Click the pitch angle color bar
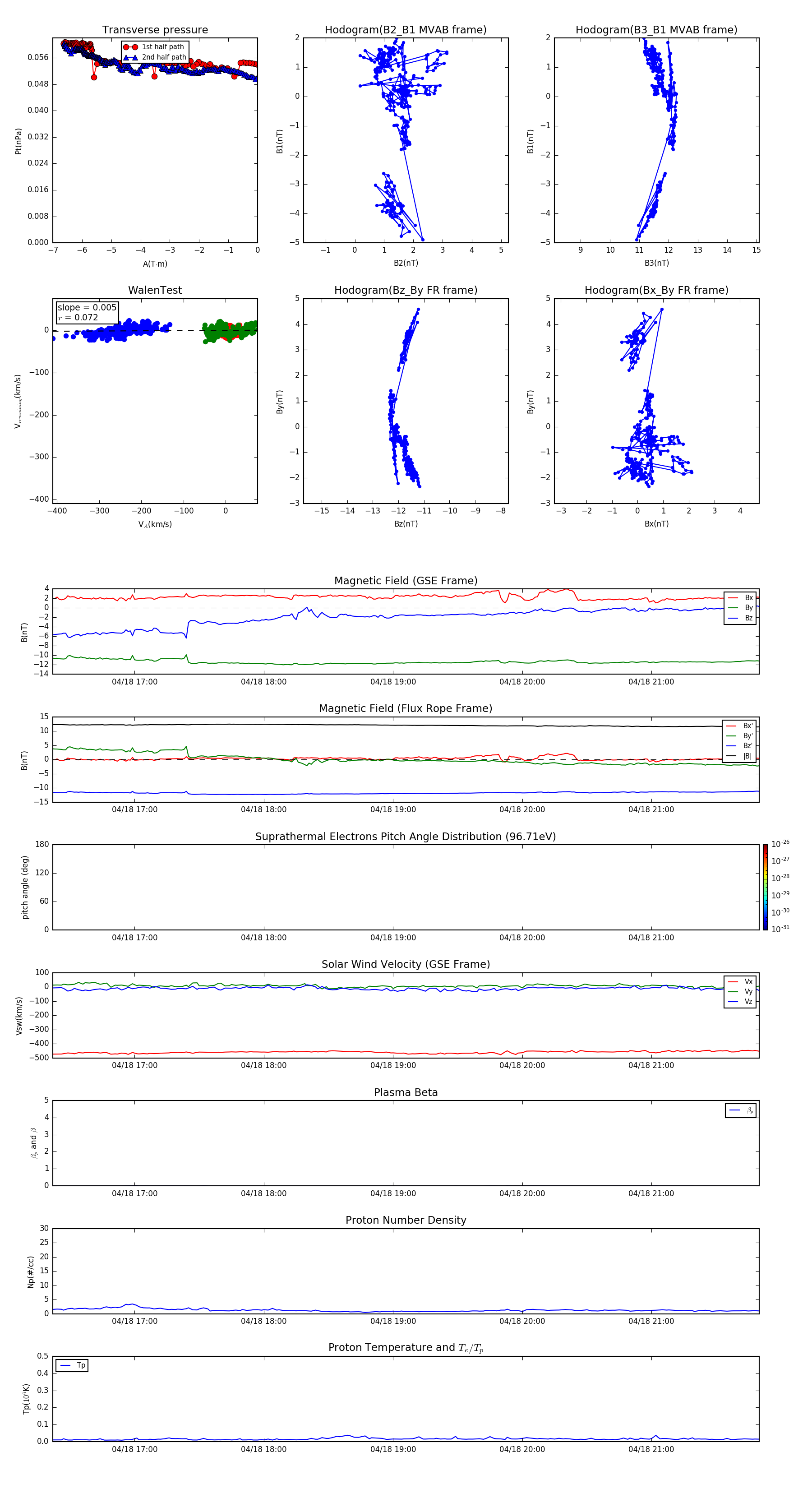Image resolution: width=812 pixels, height=1489 pixels. [x=765, y=887]
